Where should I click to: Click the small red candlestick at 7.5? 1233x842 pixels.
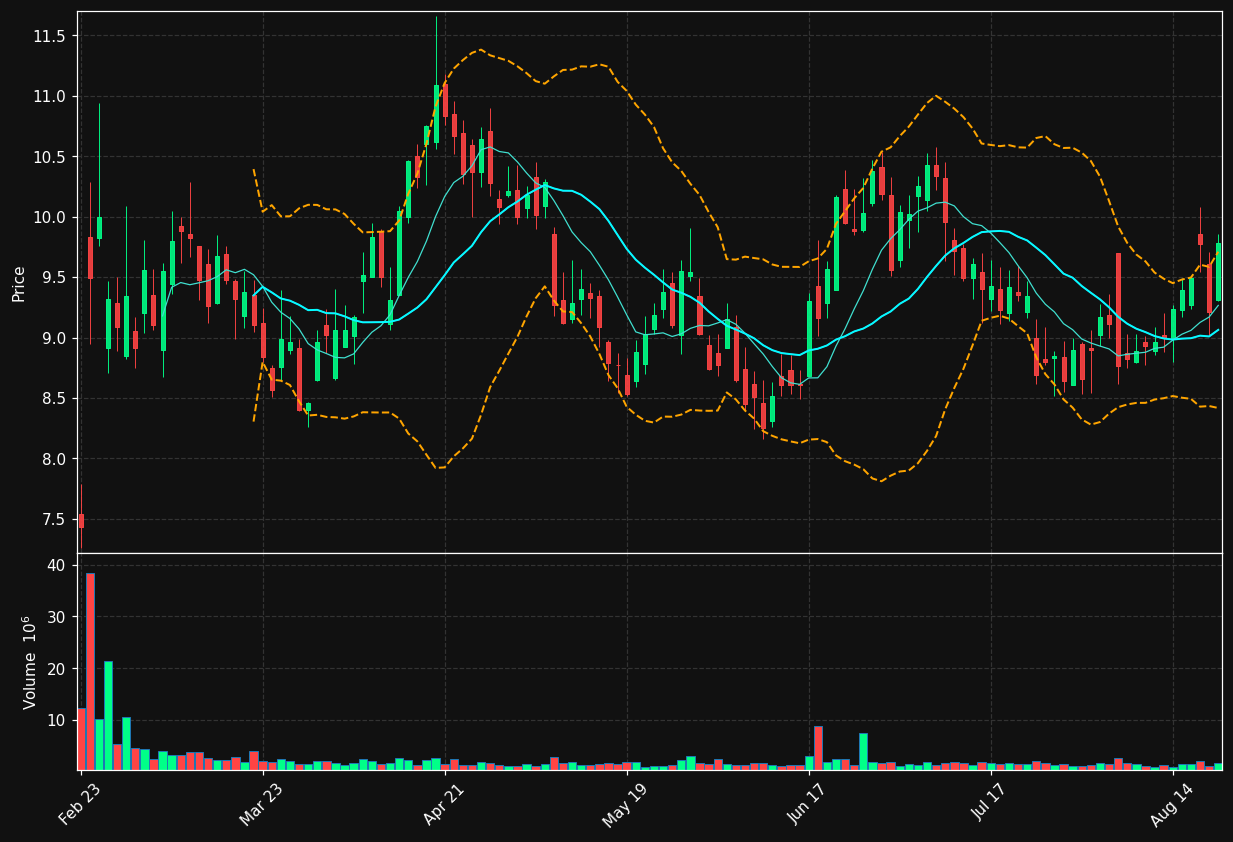click(81, 520)
